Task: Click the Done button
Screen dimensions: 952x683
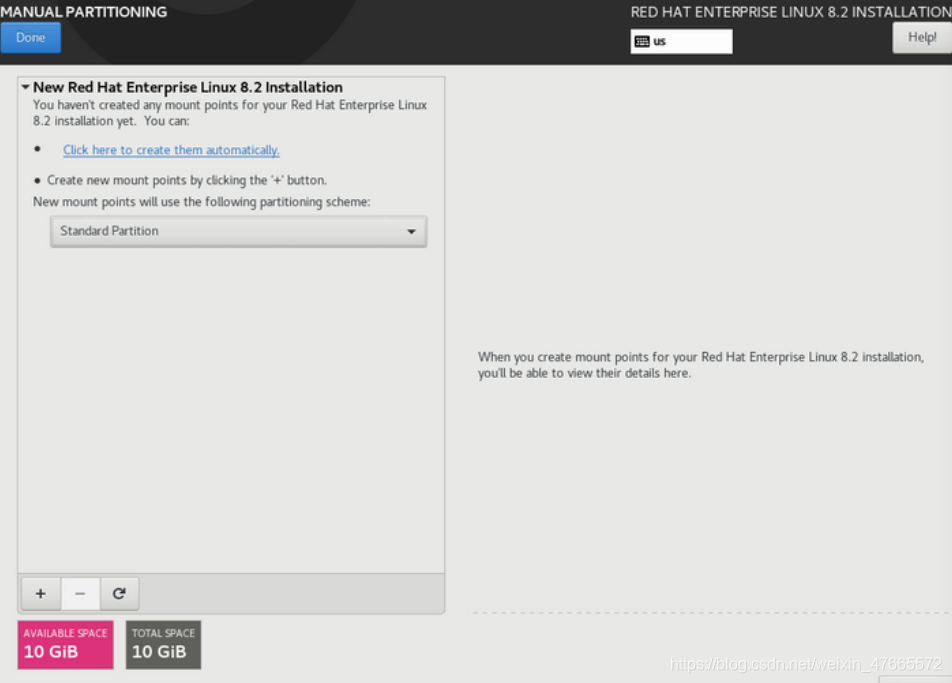Action: 30,38
